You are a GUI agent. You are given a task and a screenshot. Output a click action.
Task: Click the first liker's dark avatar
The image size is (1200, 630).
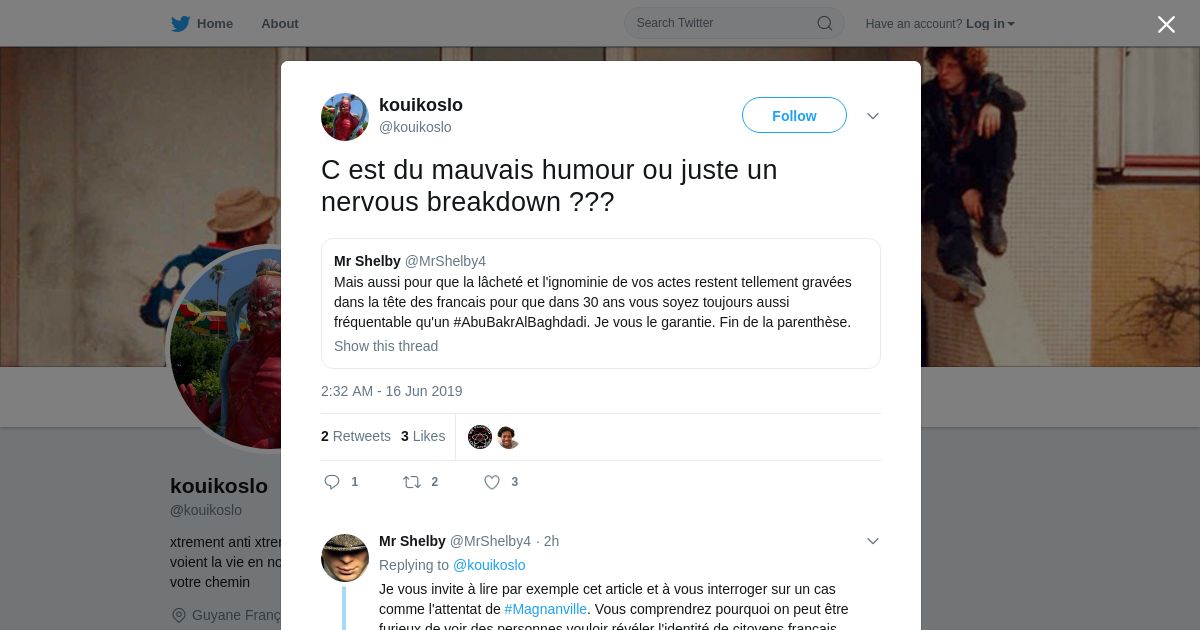coord(480,437)
